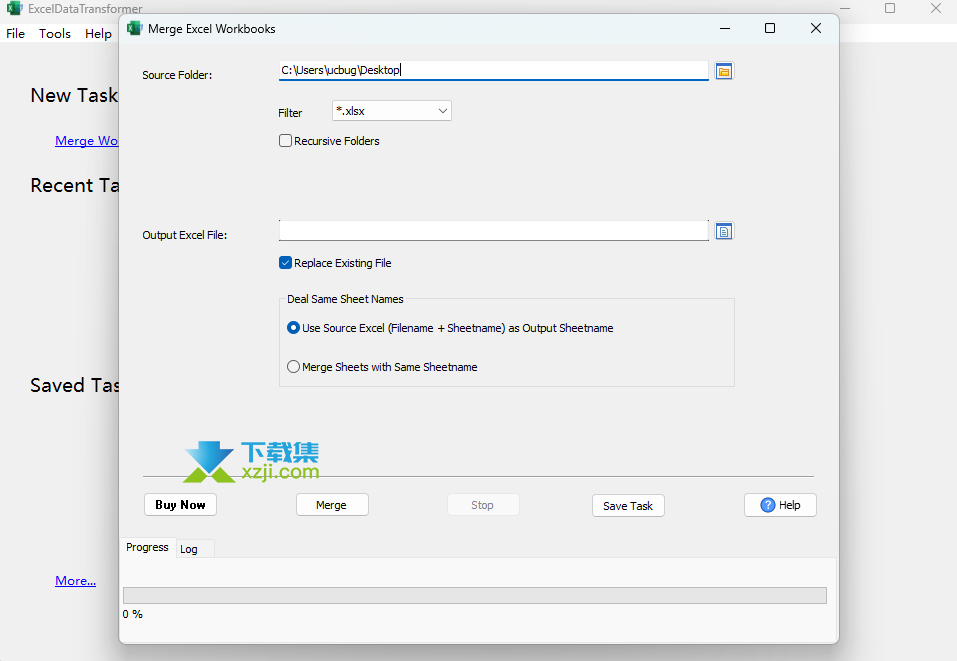This screenshot has width=957, height=661.
Task: Maximize the Merge Excel Workbooks dialog
Action: [769, 28]
